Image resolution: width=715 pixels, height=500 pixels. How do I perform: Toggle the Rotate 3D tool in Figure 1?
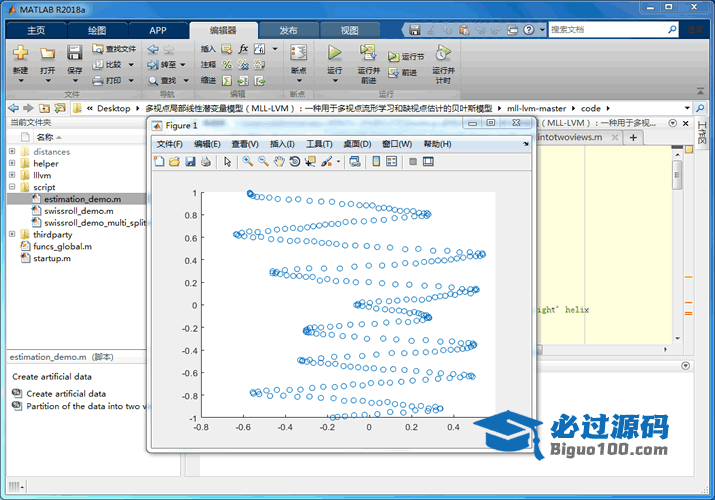point(295,161)
